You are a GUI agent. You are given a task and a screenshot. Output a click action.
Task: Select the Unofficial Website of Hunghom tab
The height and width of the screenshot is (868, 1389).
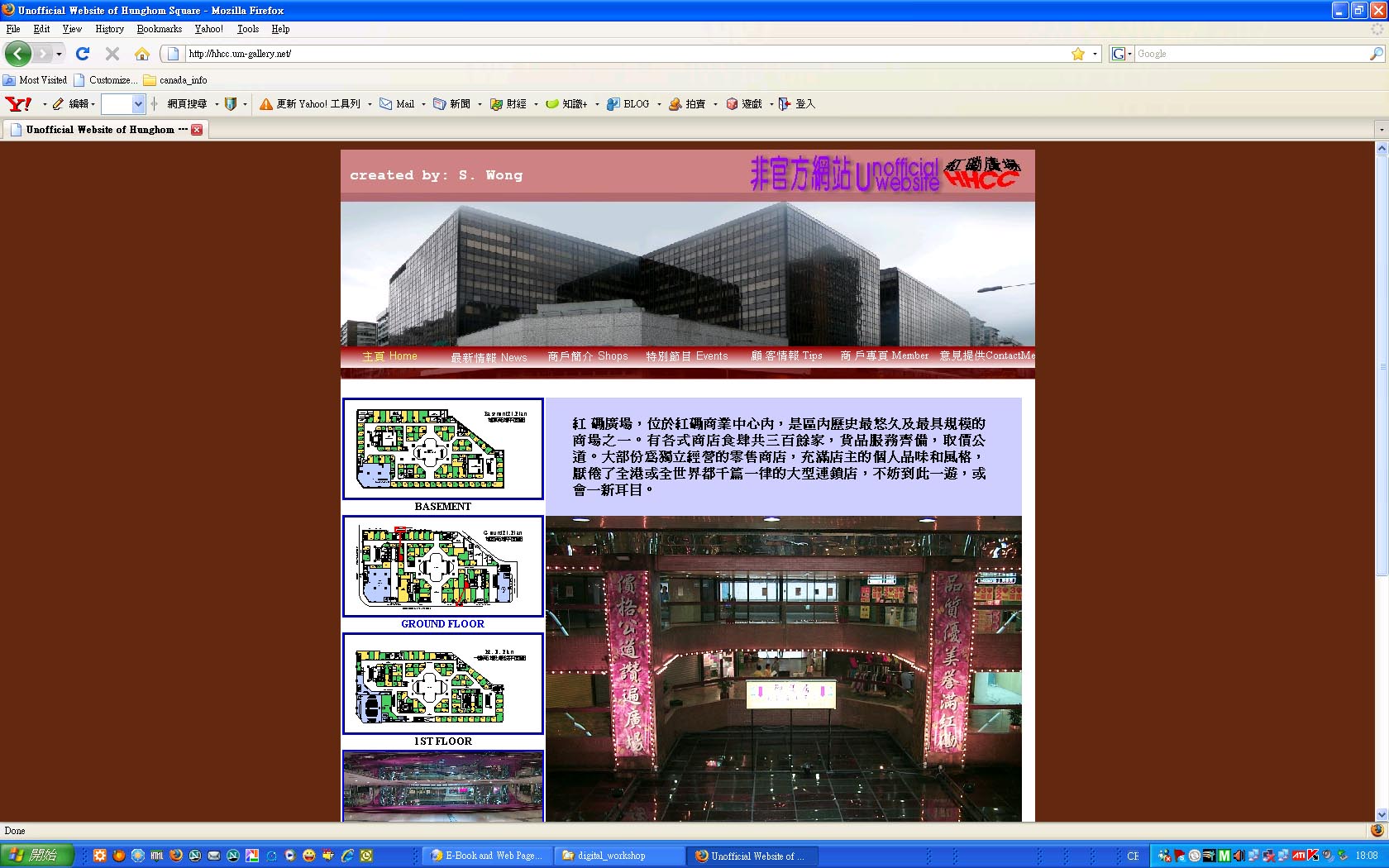pyautogui.click(x=99, y=129)
